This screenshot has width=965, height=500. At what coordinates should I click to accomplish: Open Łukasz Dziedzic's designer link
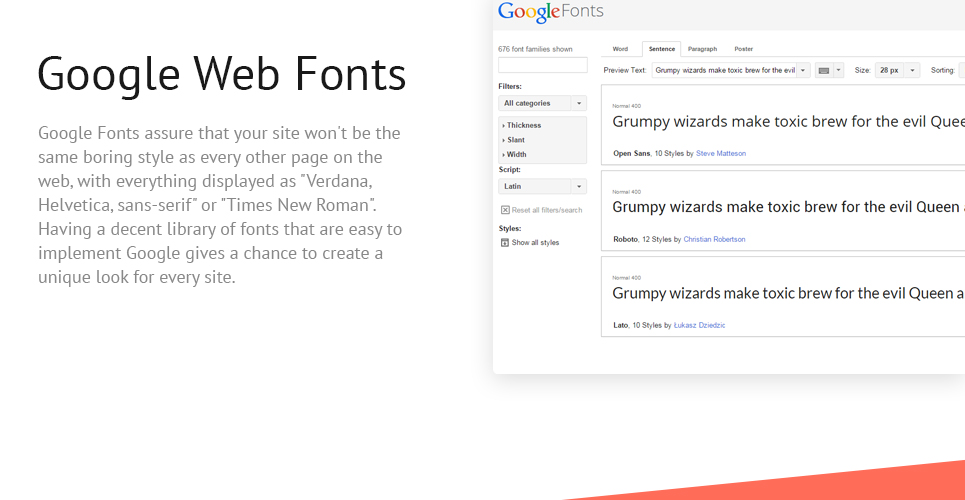coord(699,325)
